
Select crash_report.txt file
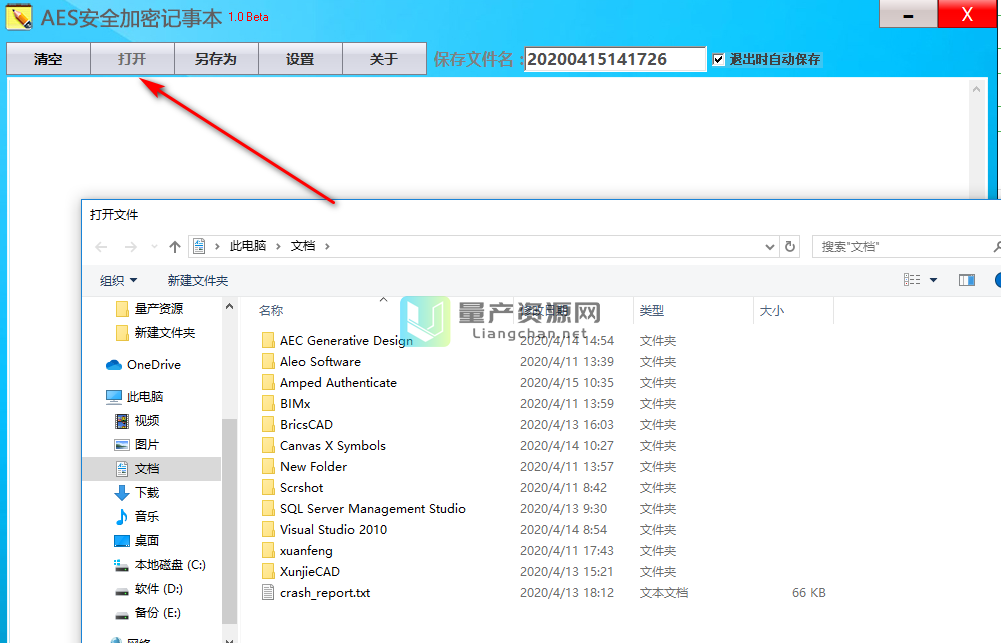[x=325, y=593]
